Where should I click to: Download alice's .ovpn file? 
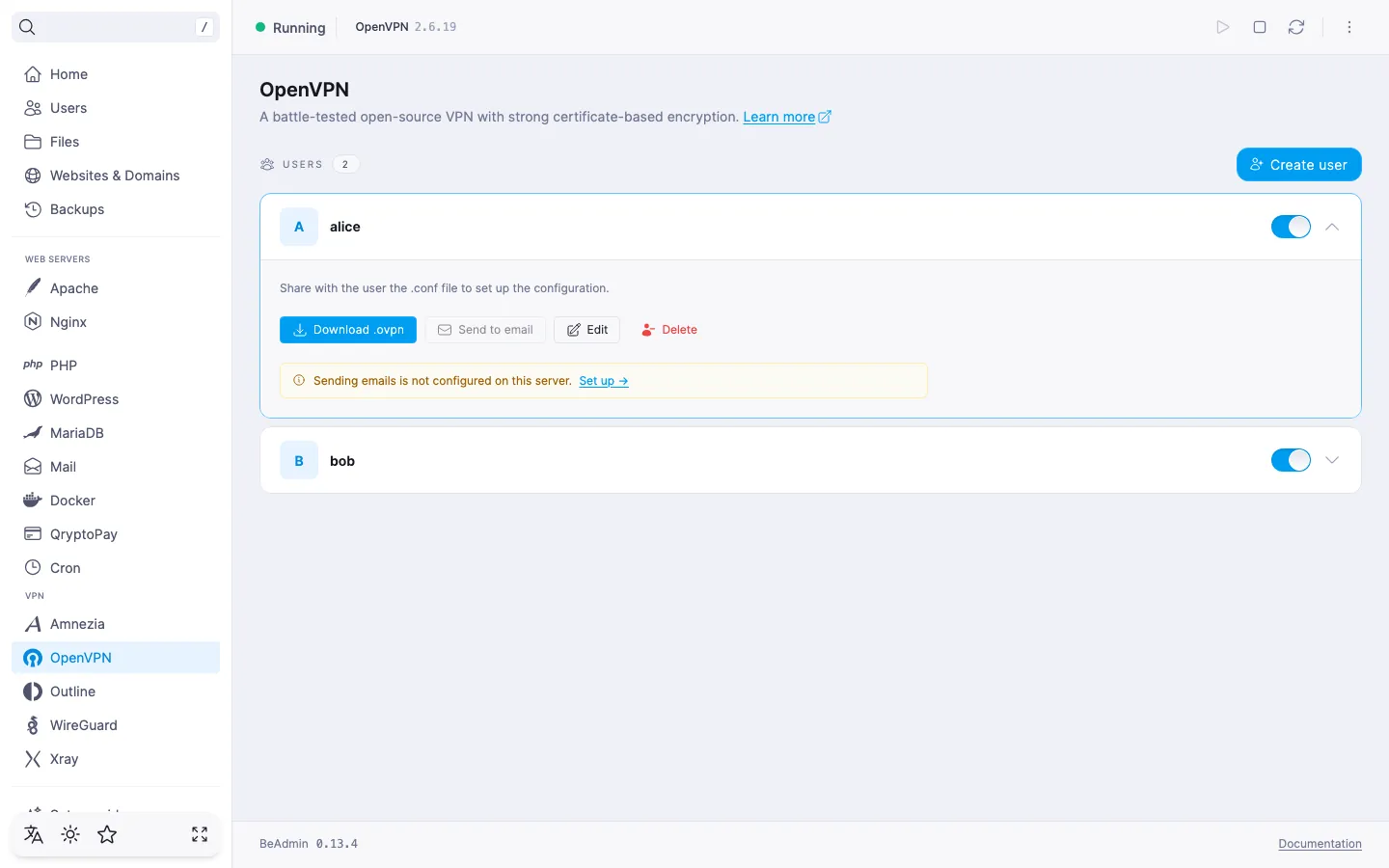click(x=348, y=330)
